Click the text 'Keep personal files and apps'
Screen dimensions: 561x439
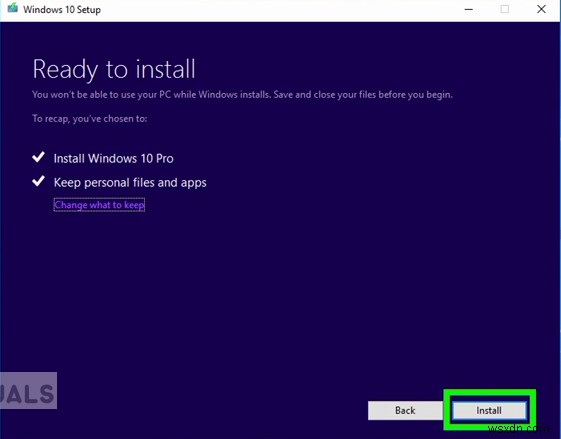(130, 182)
